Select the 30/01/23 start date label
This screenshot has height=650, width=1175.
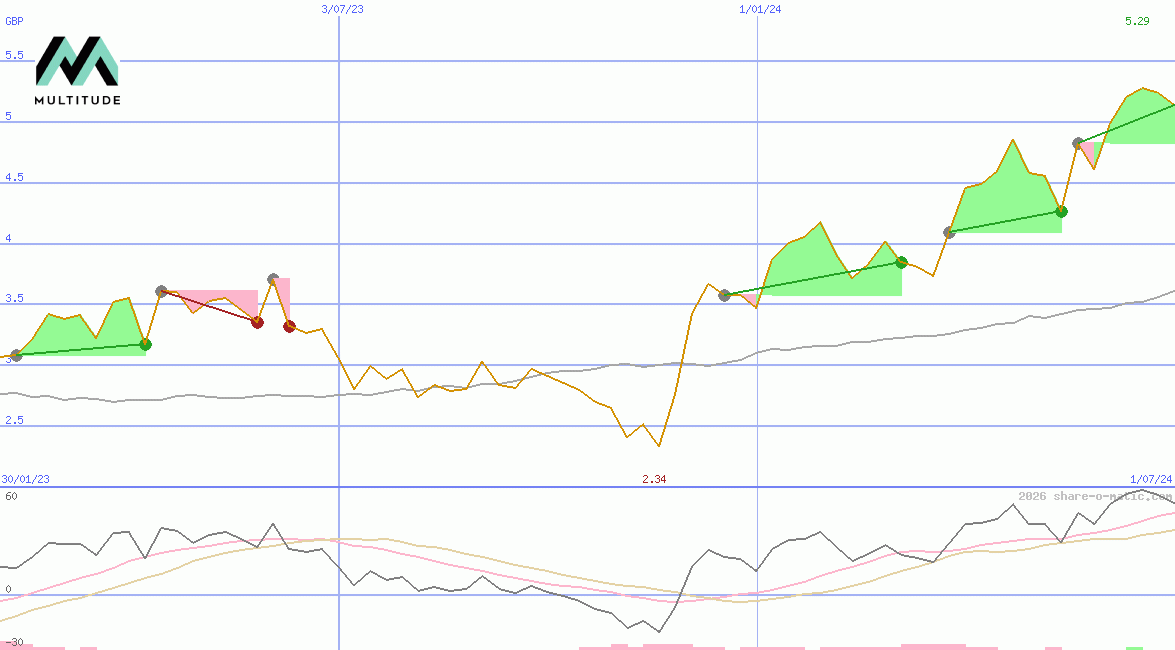click(x=25, y=479)
